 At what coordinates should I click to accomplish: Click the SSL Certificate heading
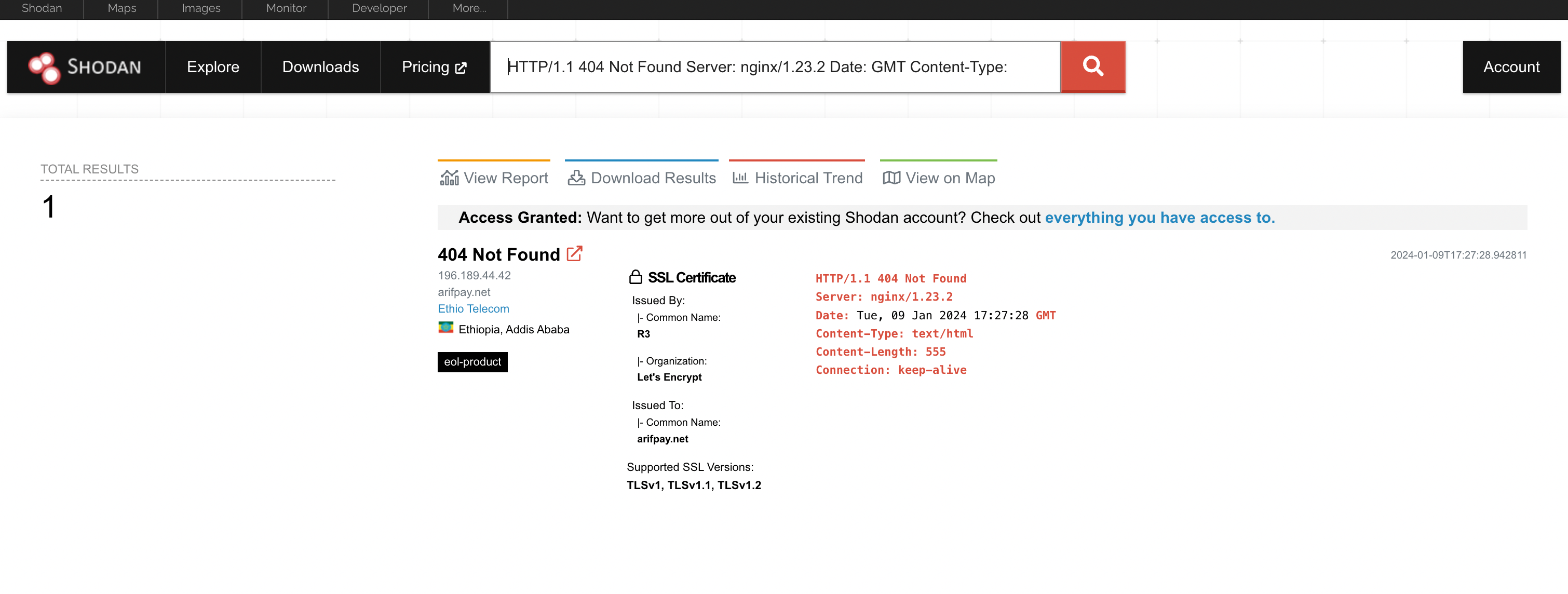tap(692, 277)
